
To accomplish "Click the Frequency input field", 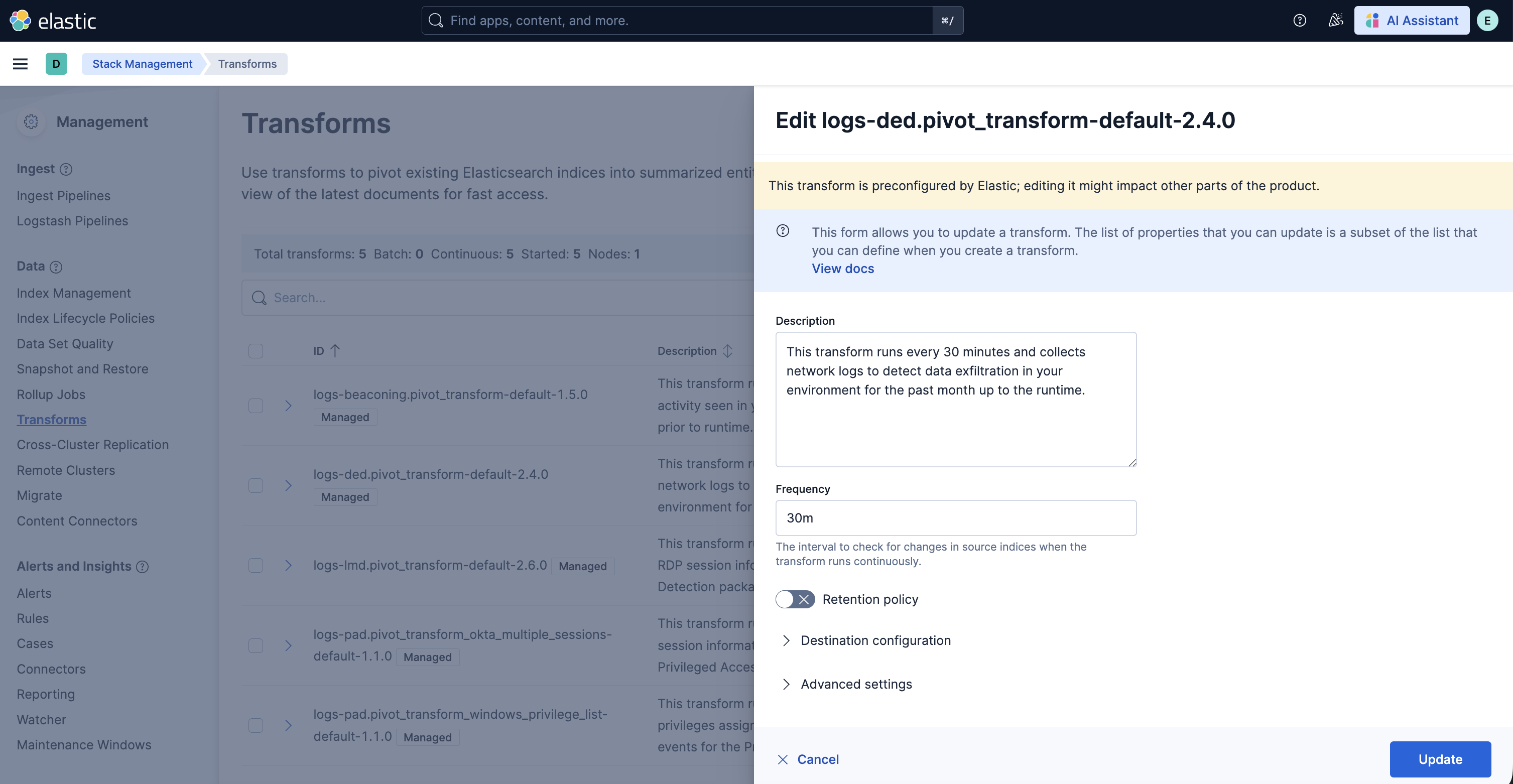I will click(956, 518).
